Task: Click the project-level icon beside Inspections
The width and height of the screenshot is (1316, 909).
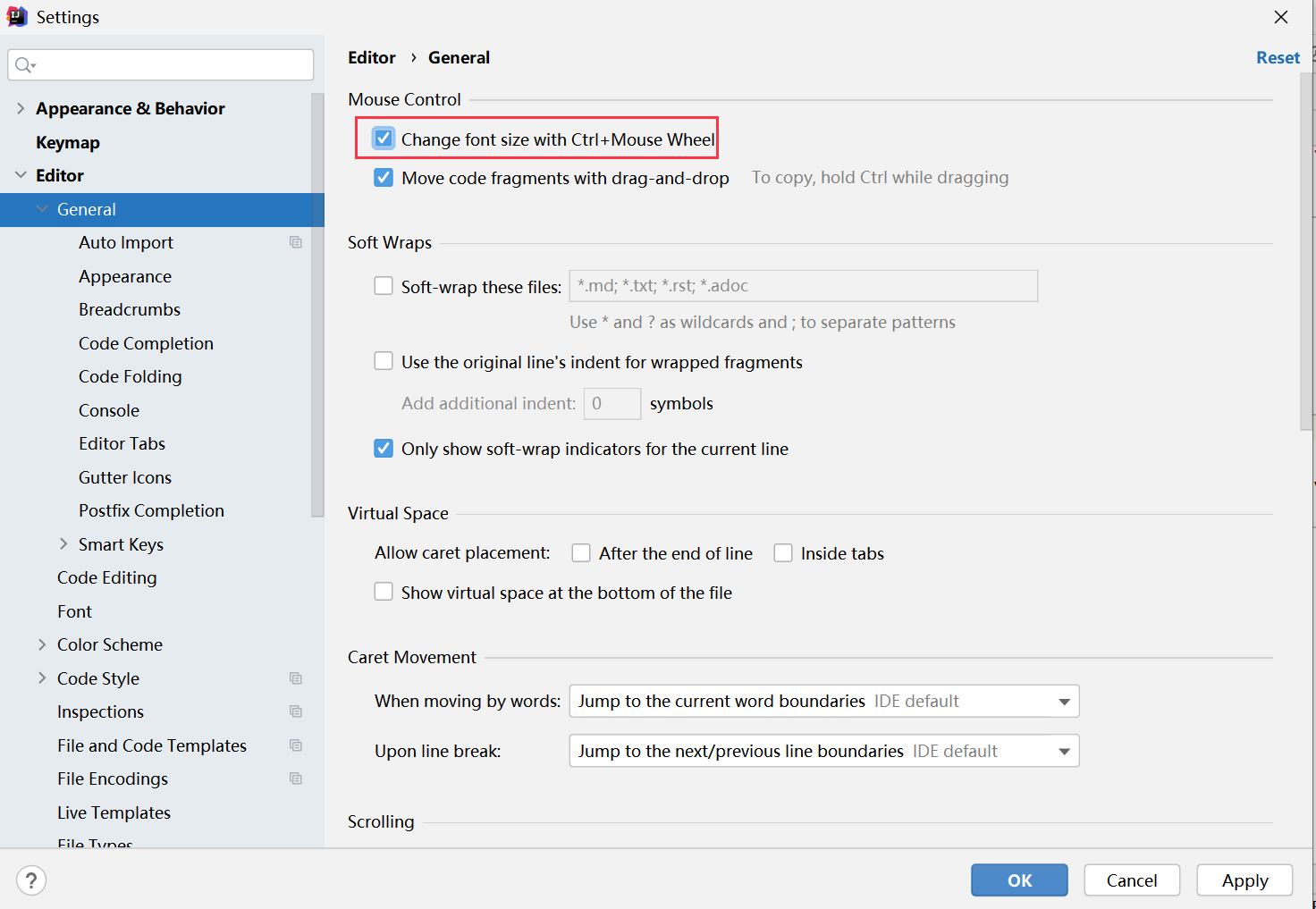Action: (x=296, y=711)
